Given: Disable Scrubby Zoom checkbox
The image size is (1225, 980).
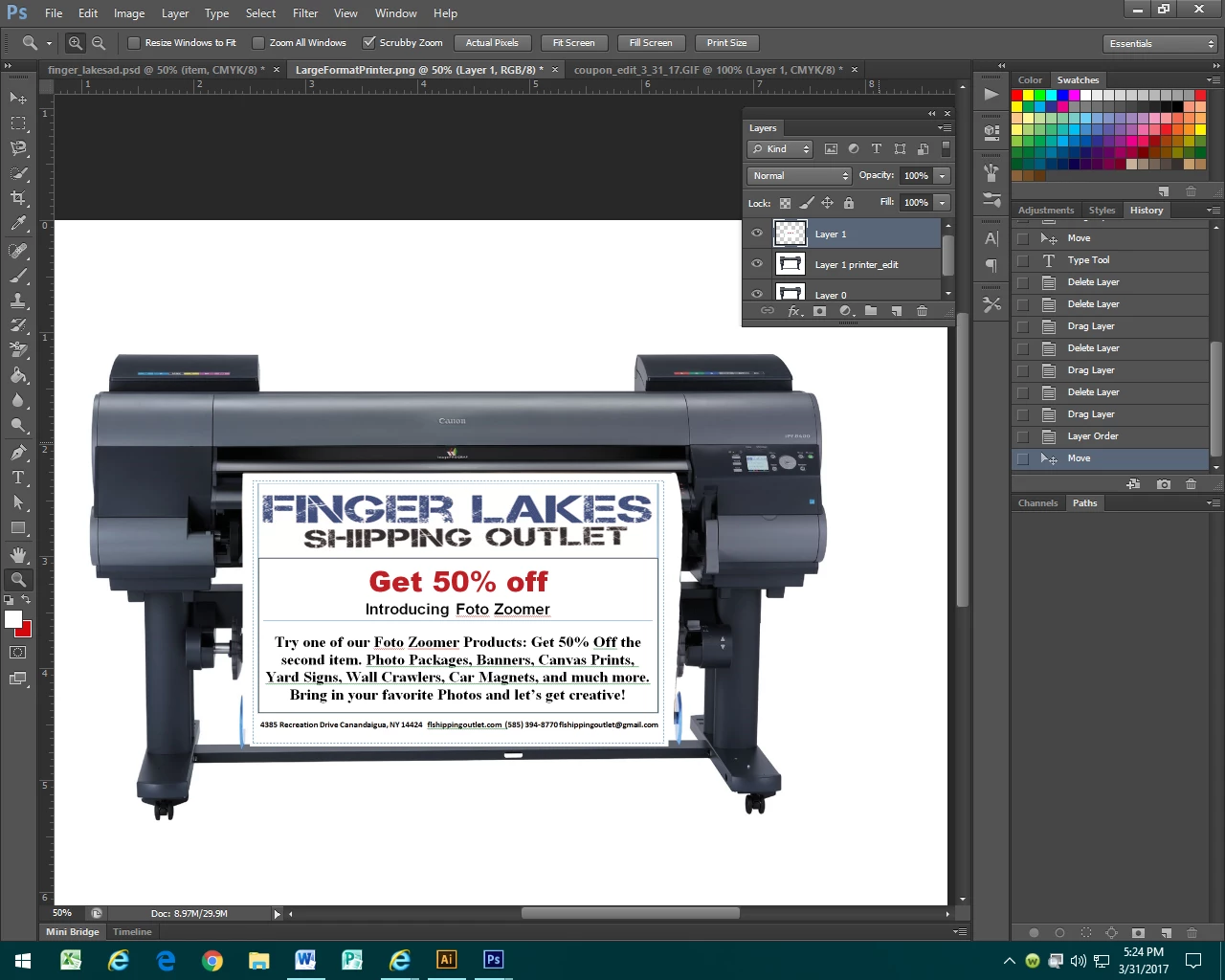Looking at the screenshot, I should (x=368, y=43).
